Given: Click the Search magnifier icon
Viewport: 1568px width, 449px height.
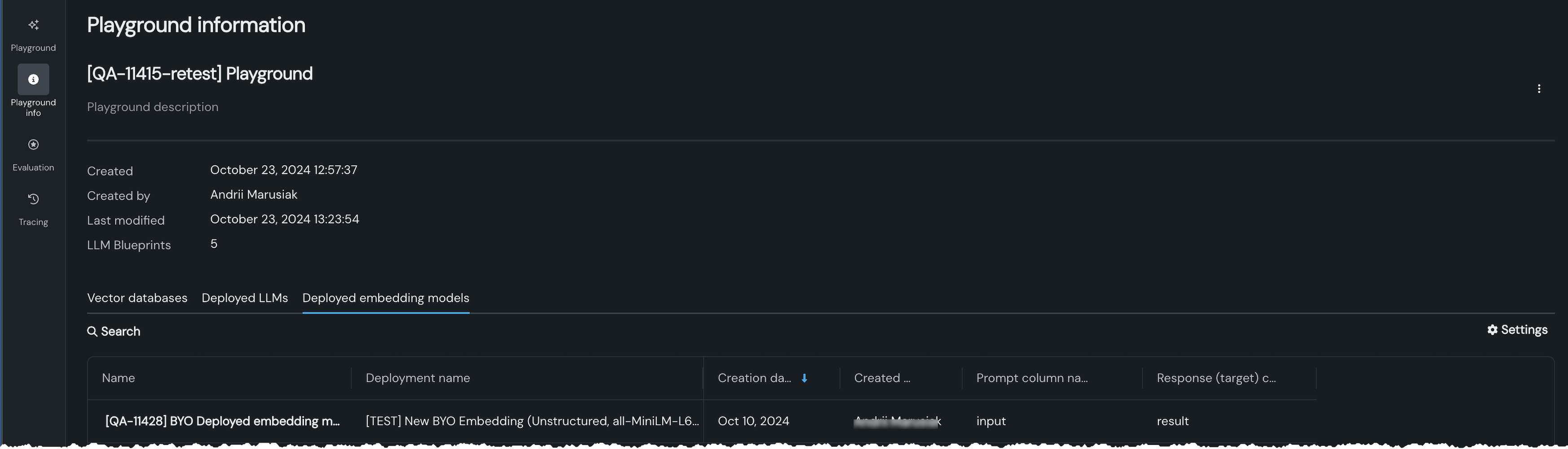Looking at the screenshot, I should pos(92,331).
